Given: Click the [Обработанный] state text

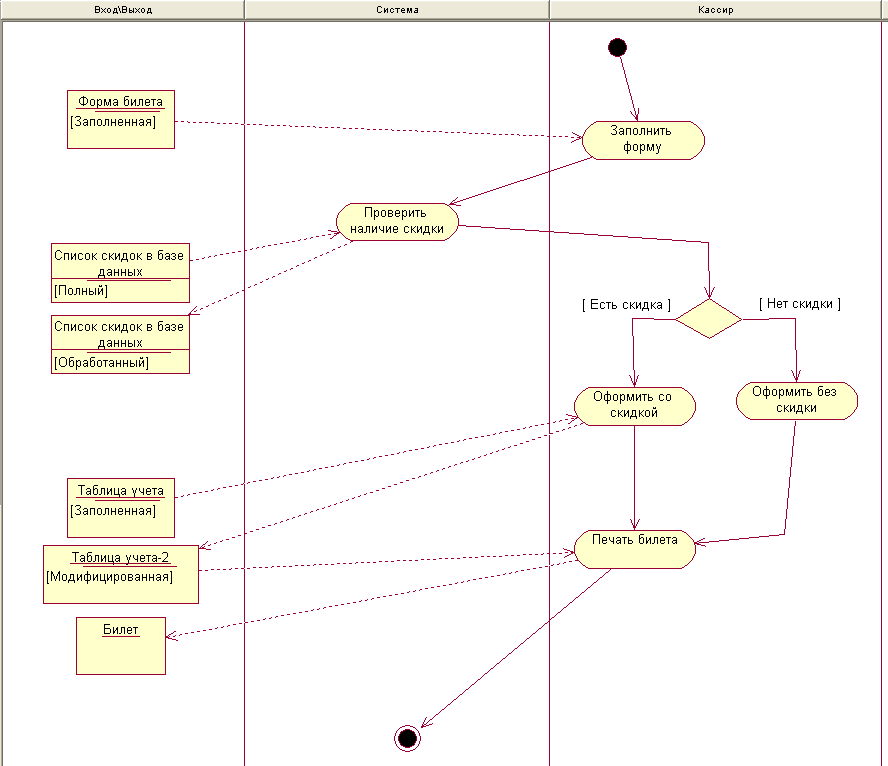Looking at the screenshot, I should (x=101, y=362).
